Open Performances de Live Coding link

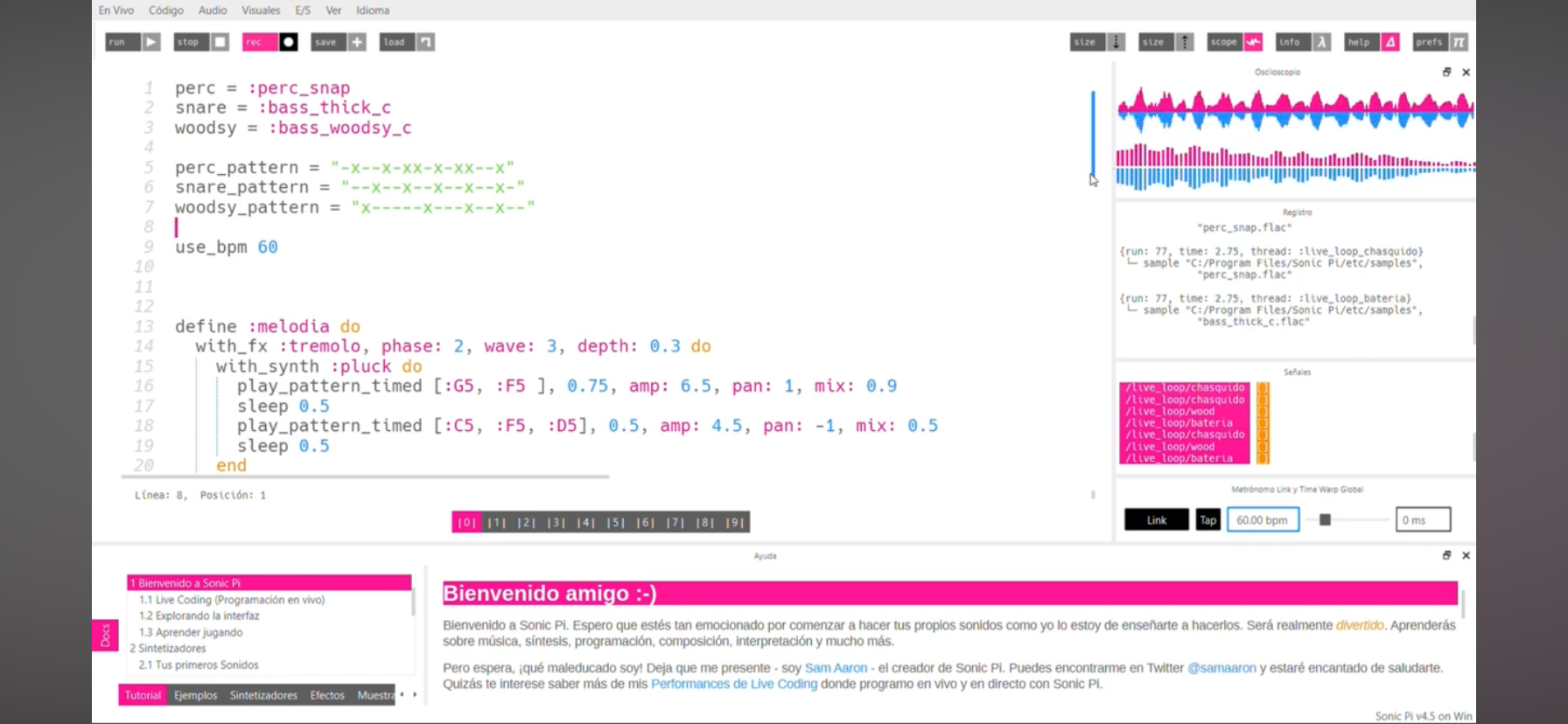734,684
